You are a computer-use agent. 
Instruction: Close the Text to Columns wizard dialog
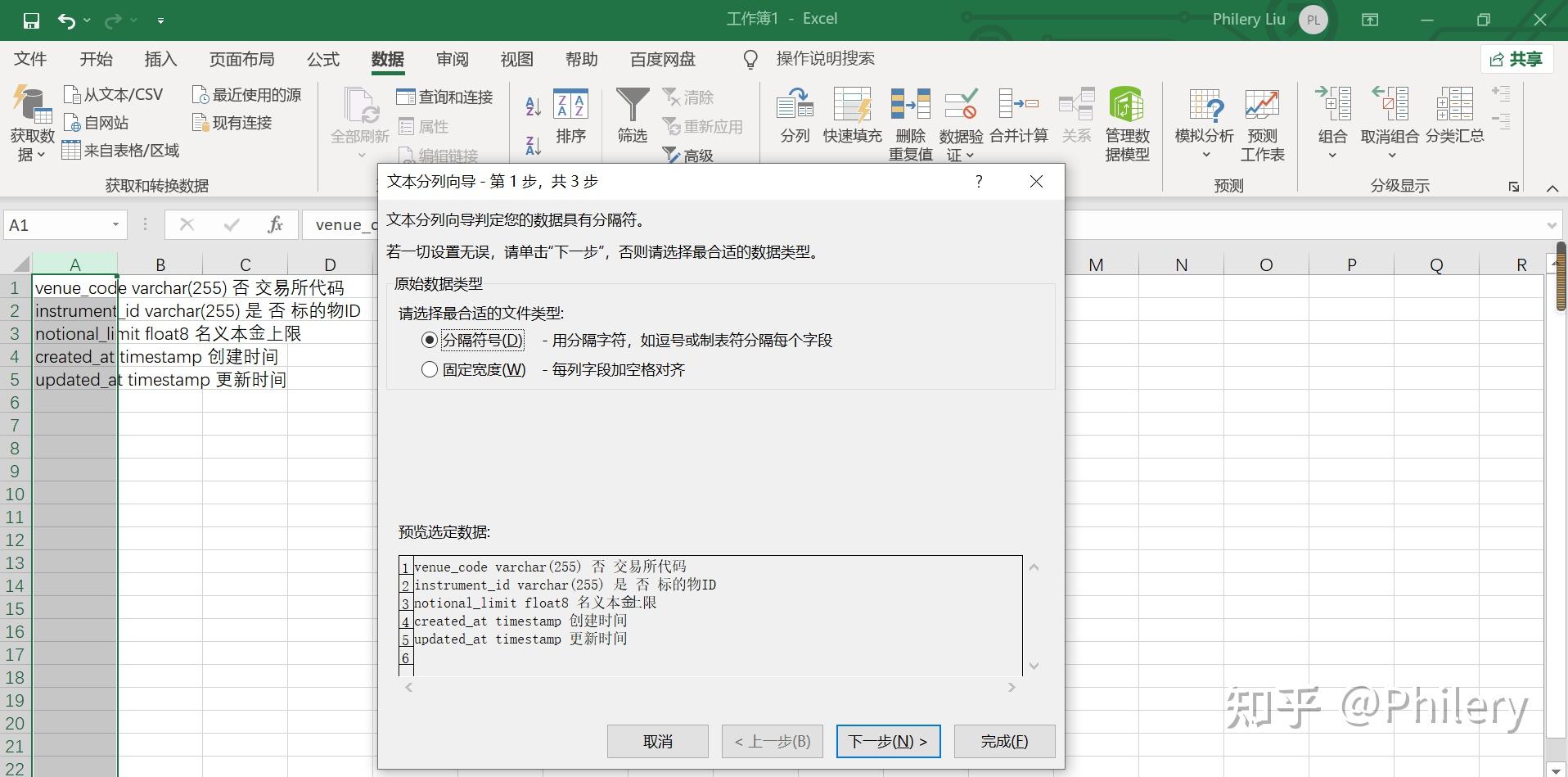pyautogui.click(x=1036, y=182)
